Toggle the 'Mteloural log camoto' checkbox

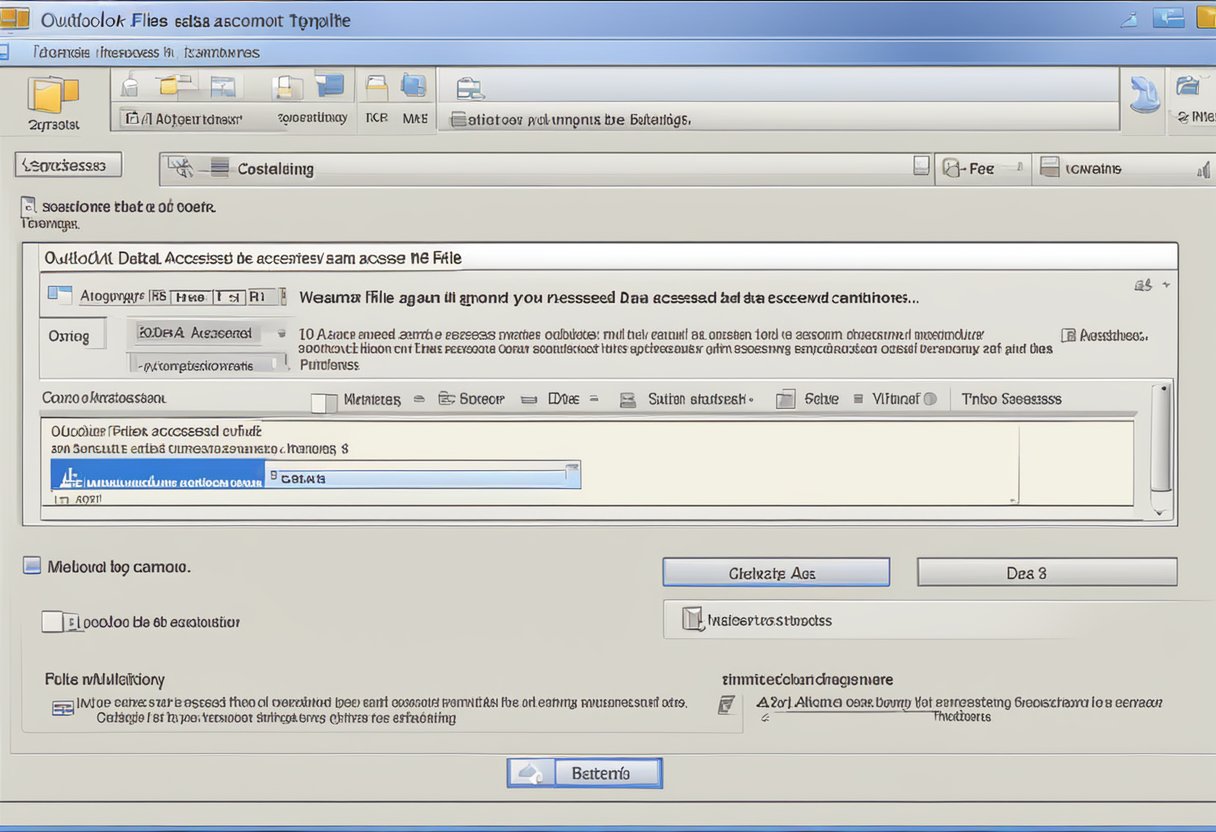coord(32,566)
